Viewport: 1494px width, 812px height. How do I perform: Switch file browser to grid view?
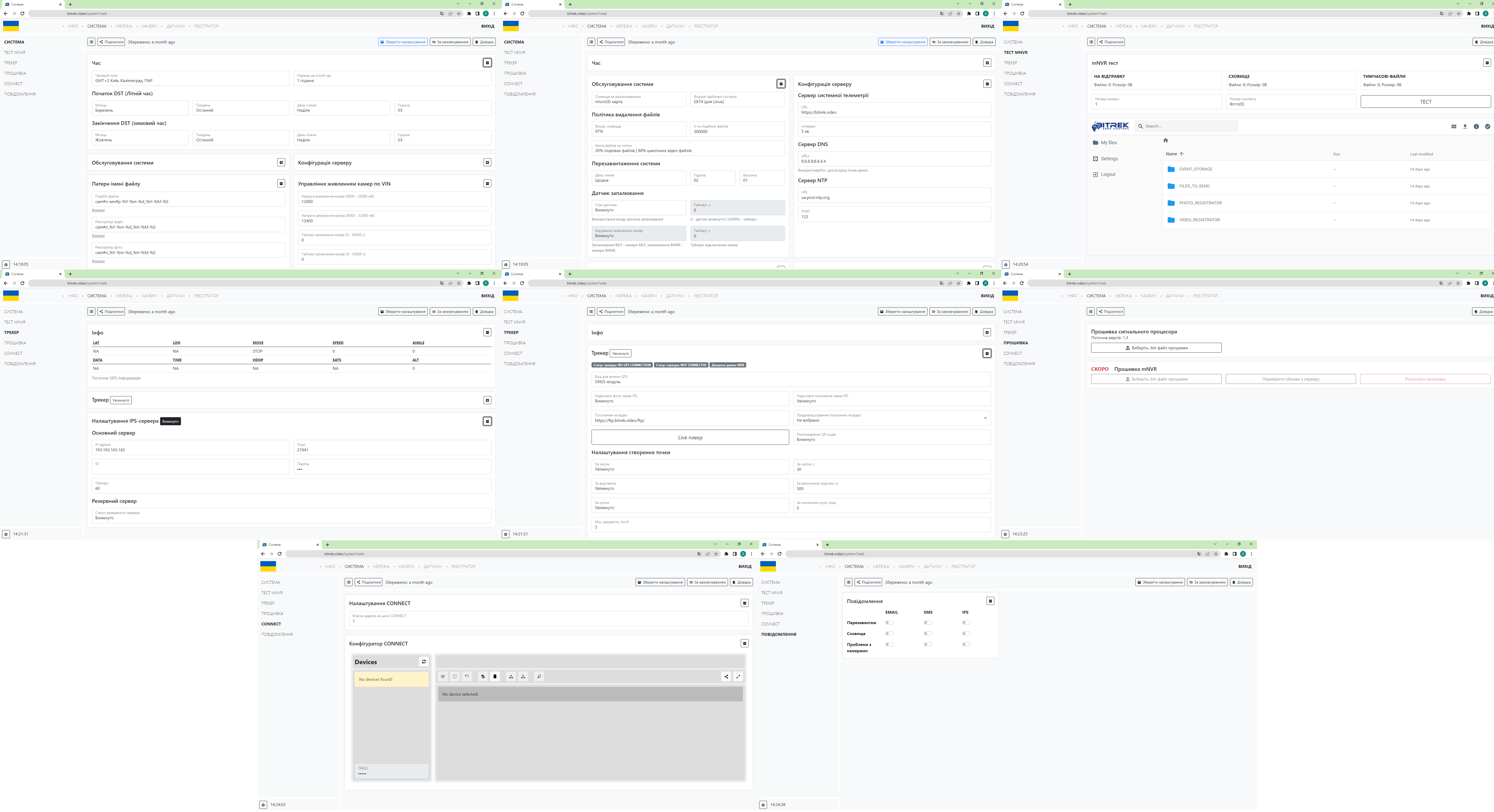coord(1453,126)
